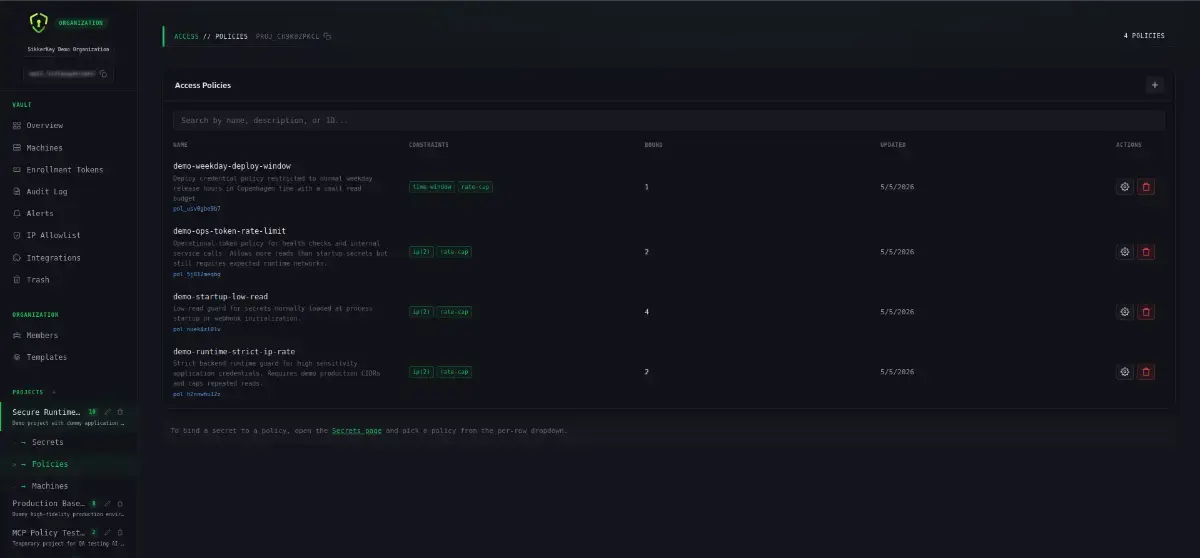Add a new project with the Projects plus icon
The height and width of the screenshot is (558, 1200).
pos(54,392)
